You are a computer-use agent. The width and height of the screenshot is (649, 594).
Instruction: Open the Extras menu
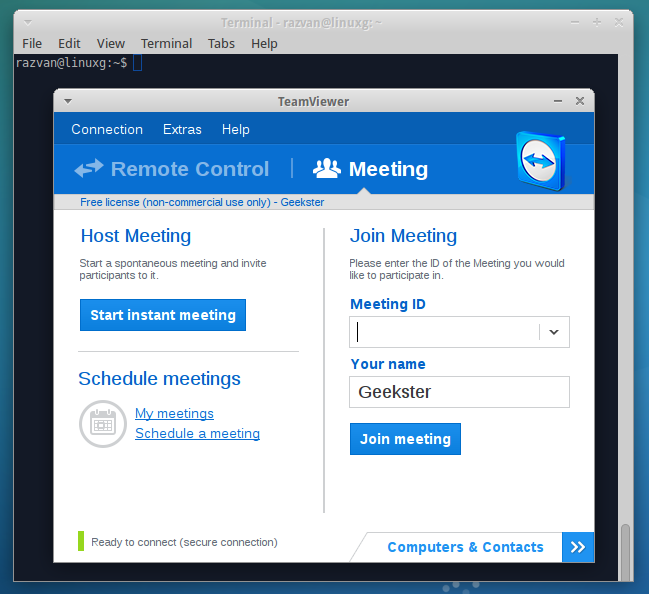point(182,129)
